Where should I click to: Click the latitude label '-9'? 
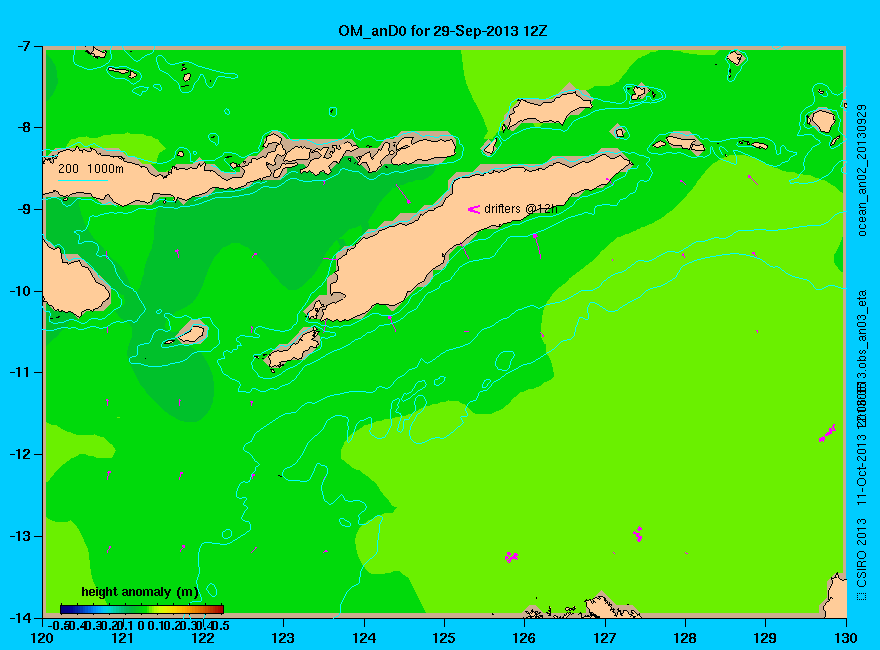click(24, 209)
